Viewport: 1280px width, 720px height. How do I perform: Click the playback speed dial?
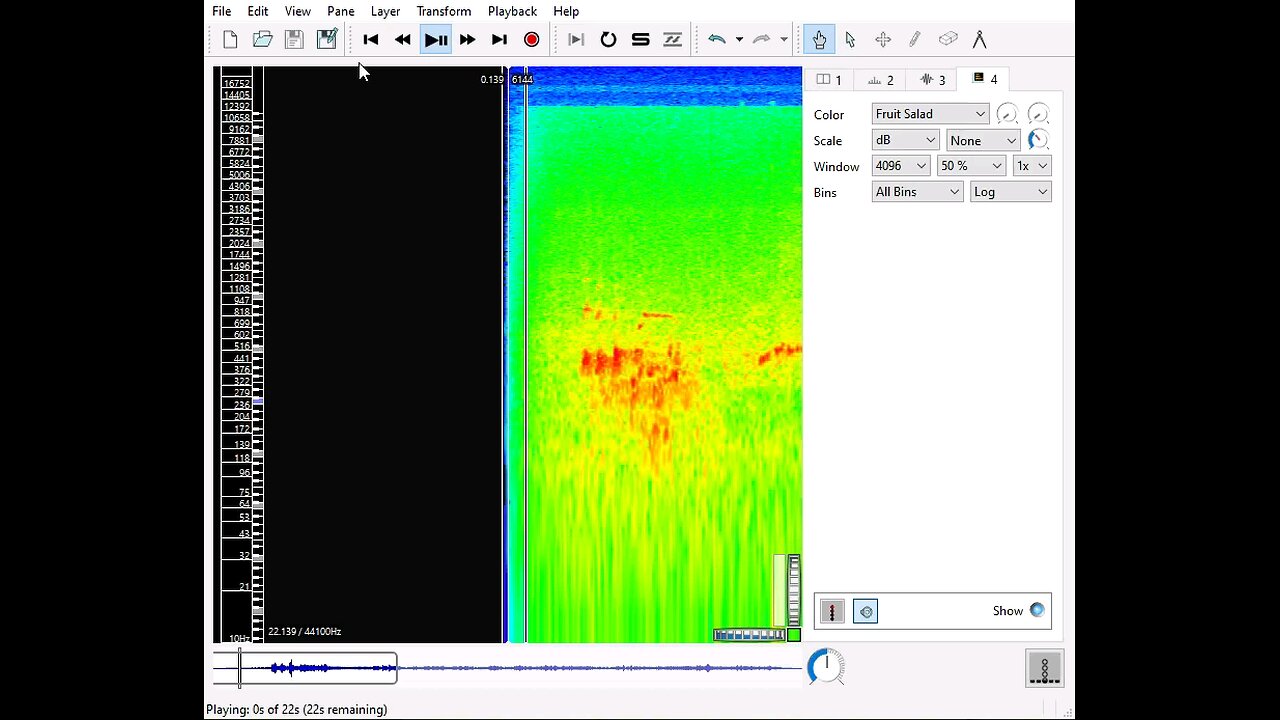coord(826,666)
